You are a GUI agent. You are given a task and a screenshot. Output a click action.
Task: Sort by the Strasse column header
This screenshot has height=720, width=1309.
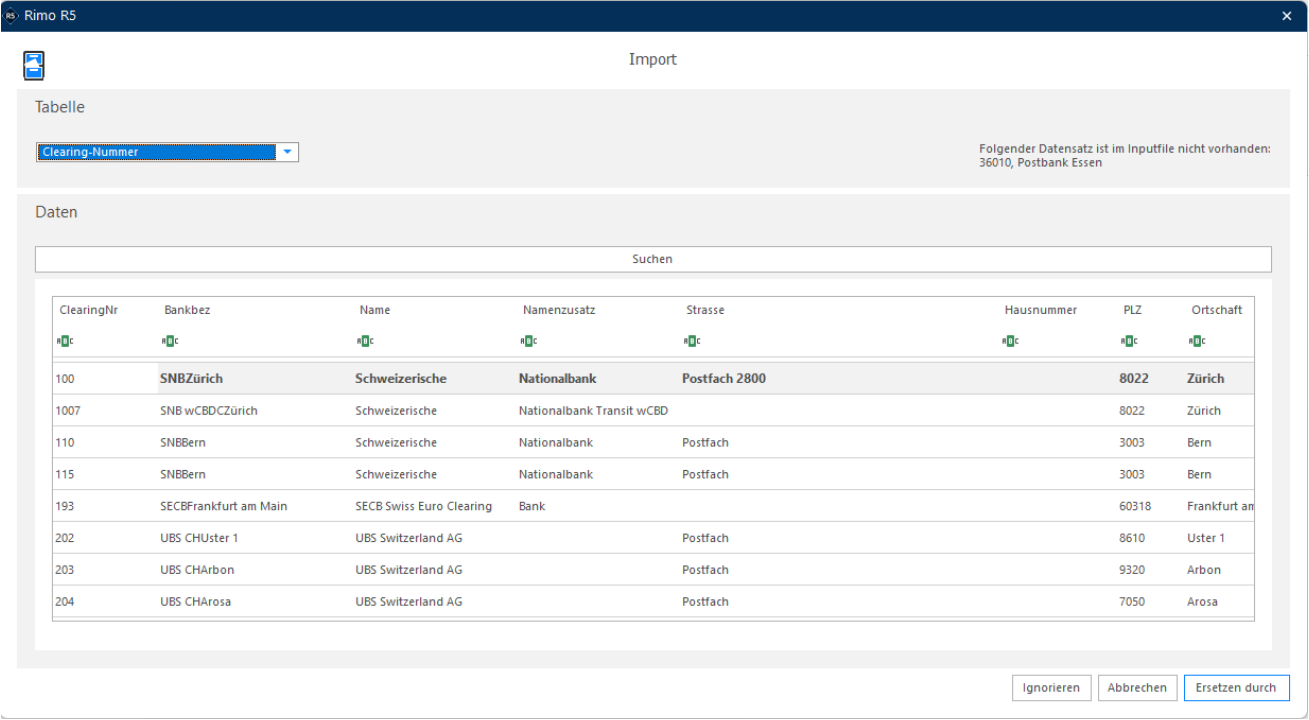pyautogui.click(x=705, y=310)
